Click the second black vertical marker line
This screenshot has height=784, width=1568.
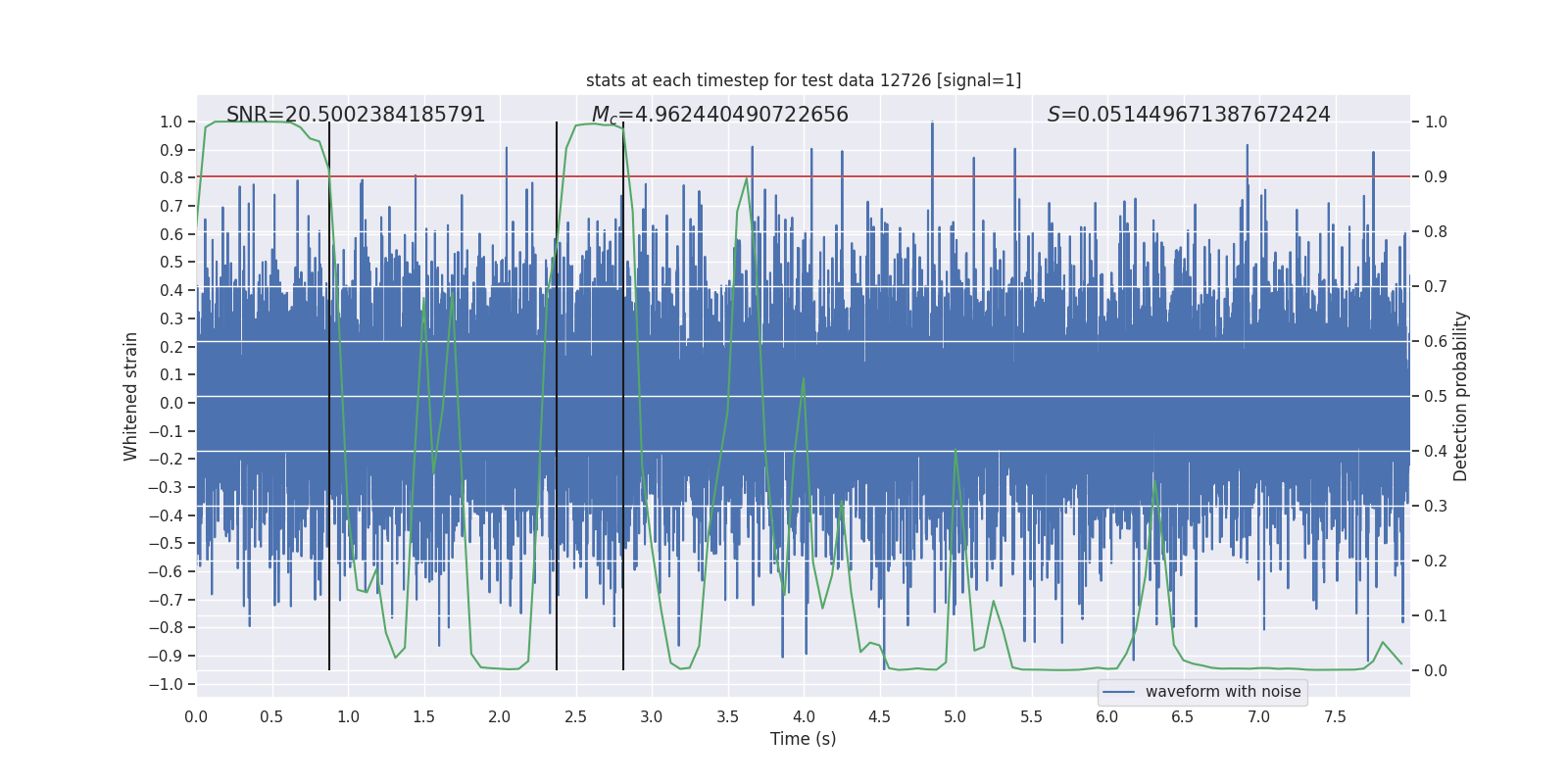coord(557,396)
